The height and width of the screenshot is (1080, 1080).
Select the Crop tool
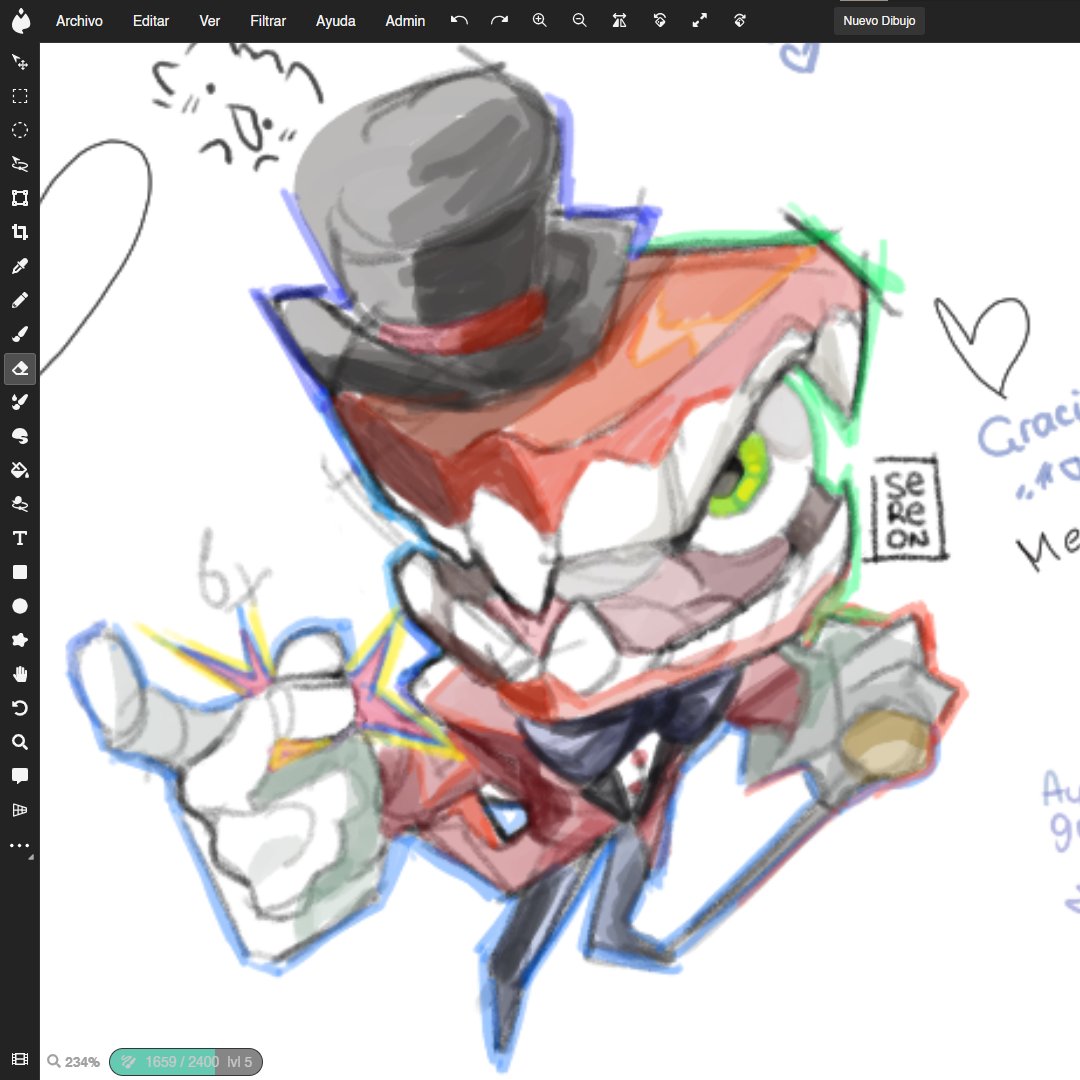[20, 232]
